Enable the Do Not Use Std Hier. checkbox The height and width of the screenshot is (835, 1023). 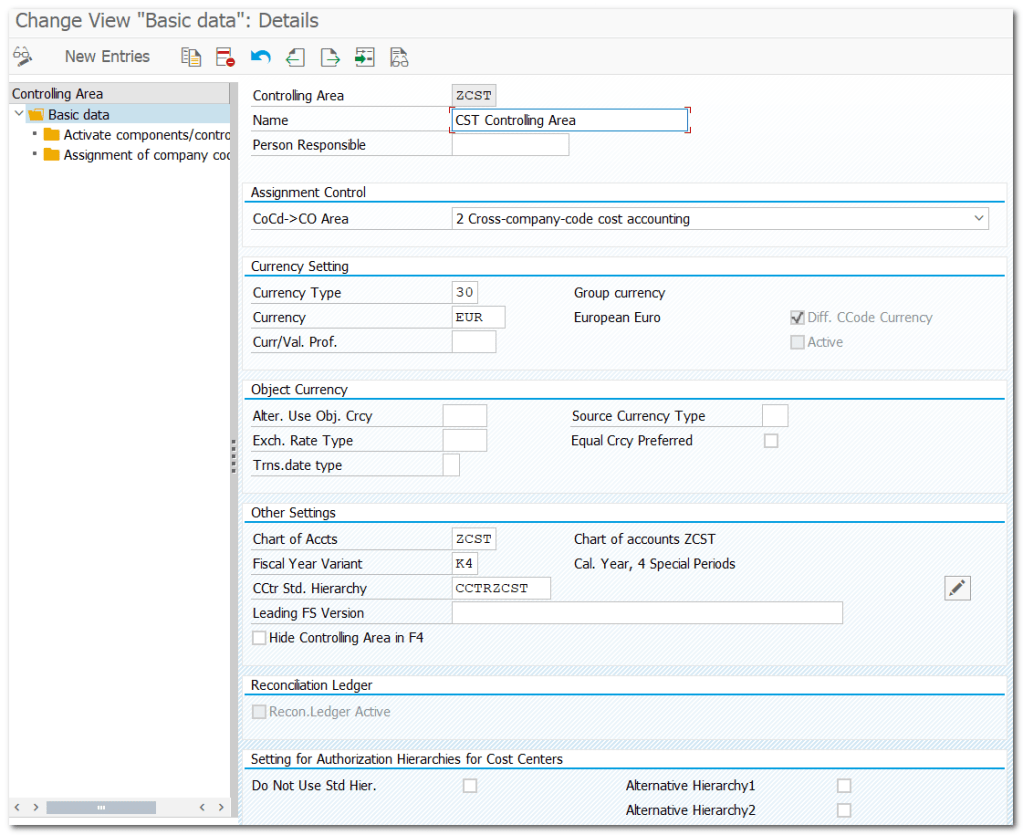click(470, 786)
